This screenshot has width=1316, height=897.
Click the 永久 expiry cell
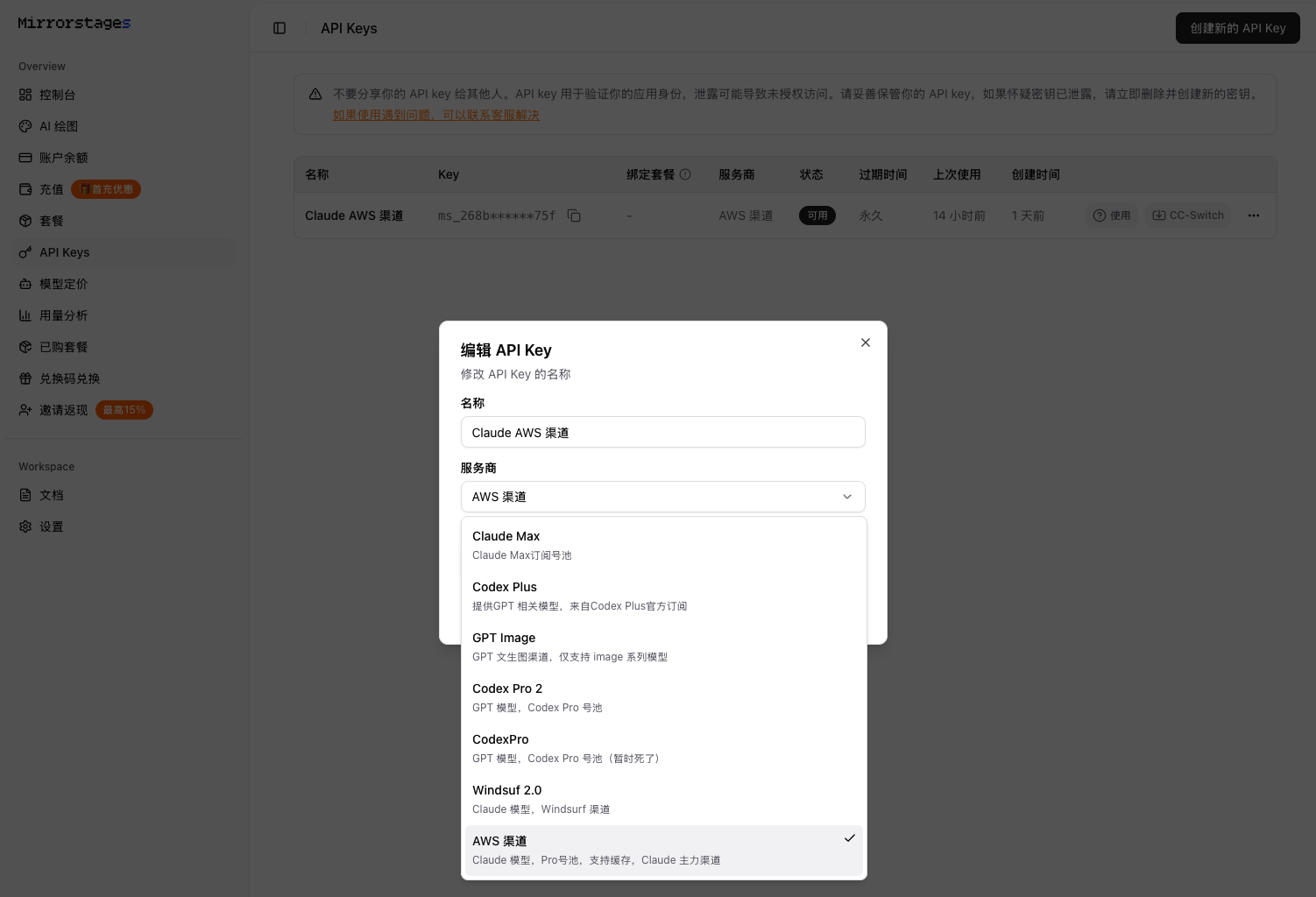click(871, 215)
